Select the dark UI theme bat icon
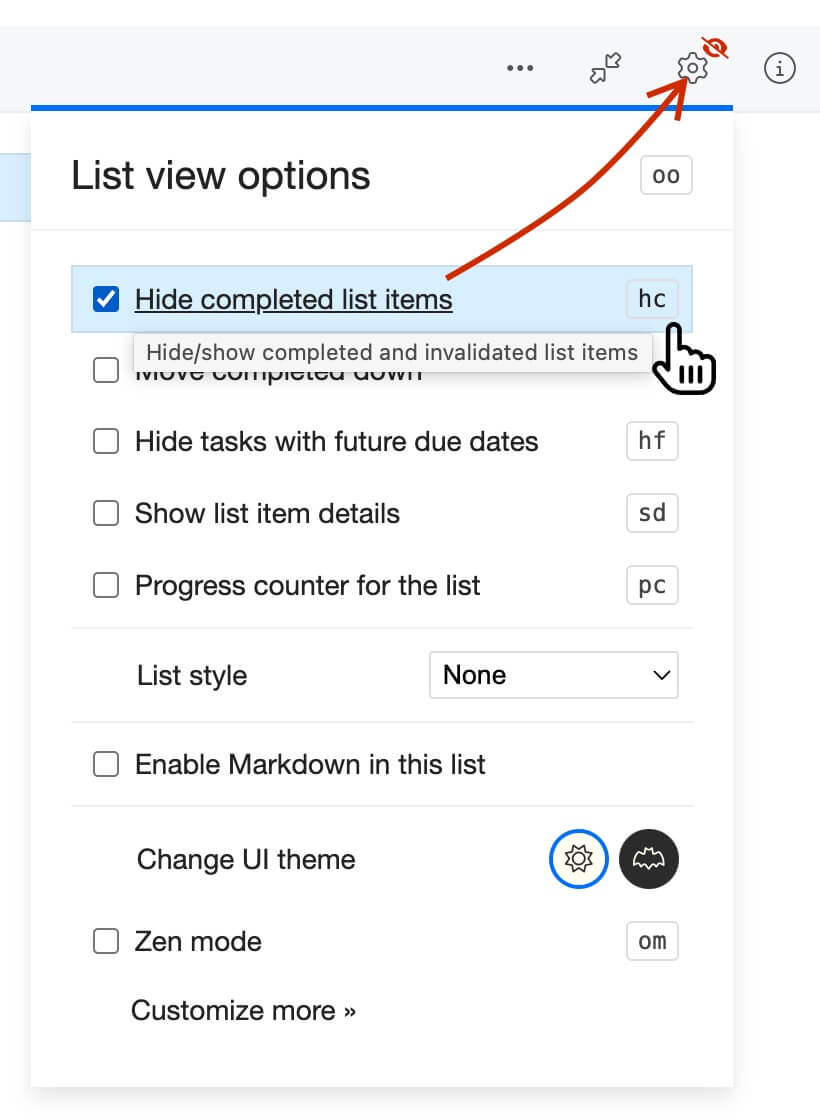This screenshot has height=1120, width=820. 649,859
